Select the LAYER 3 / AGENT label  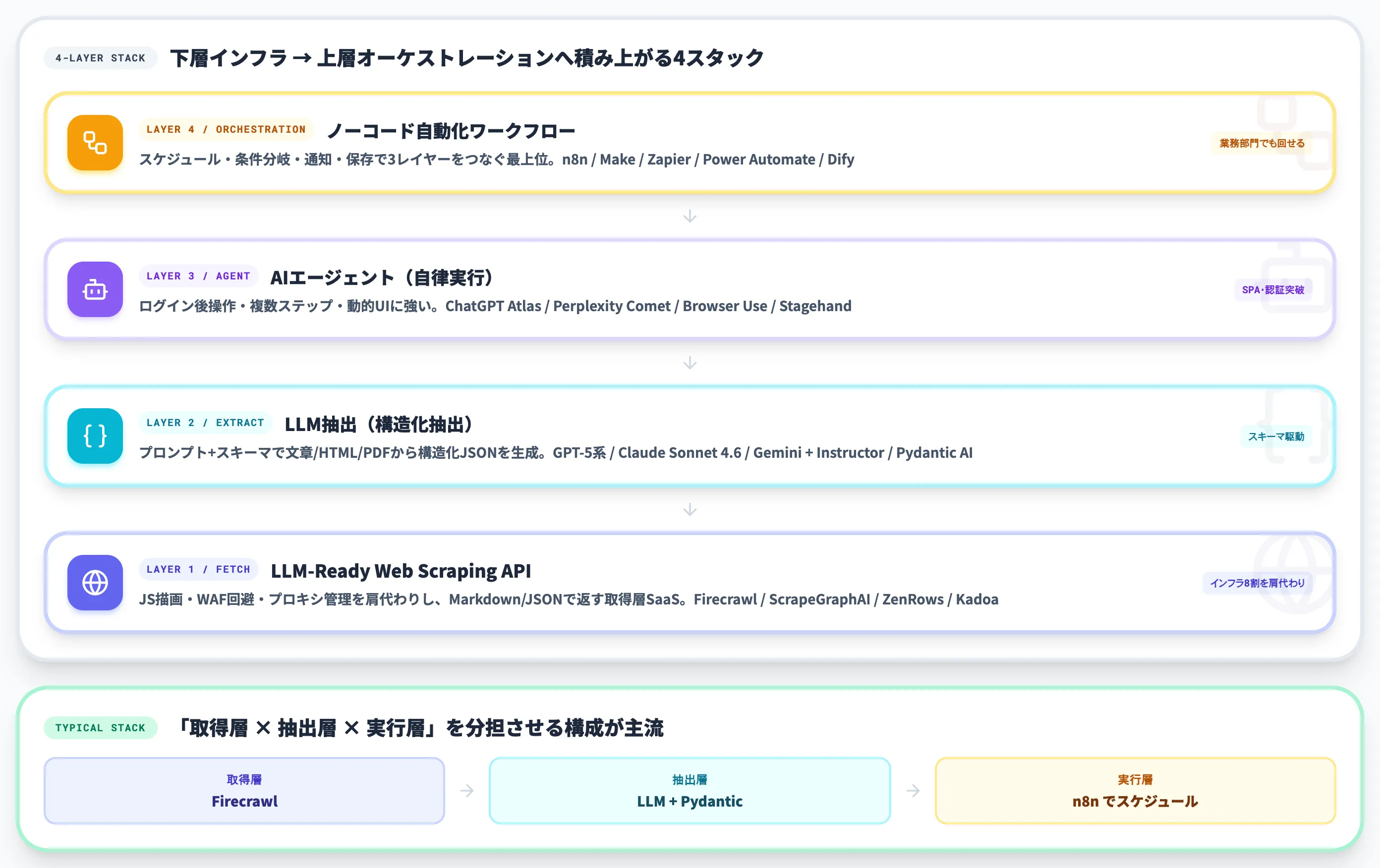click(198, 276)
